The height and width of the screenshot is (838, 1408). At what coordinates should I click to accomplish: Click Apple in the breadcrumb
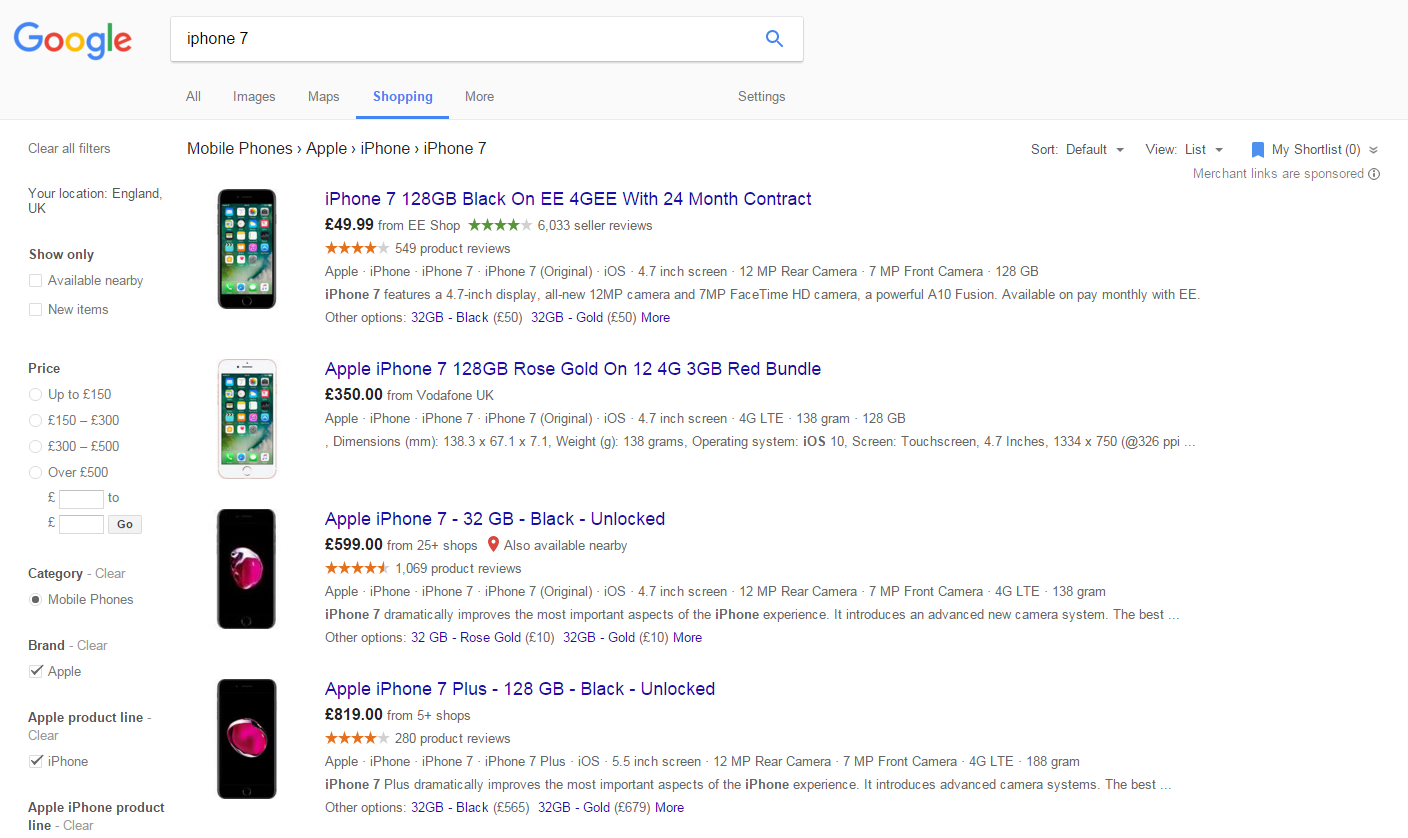pyautogui.click(x=326, y=149)
